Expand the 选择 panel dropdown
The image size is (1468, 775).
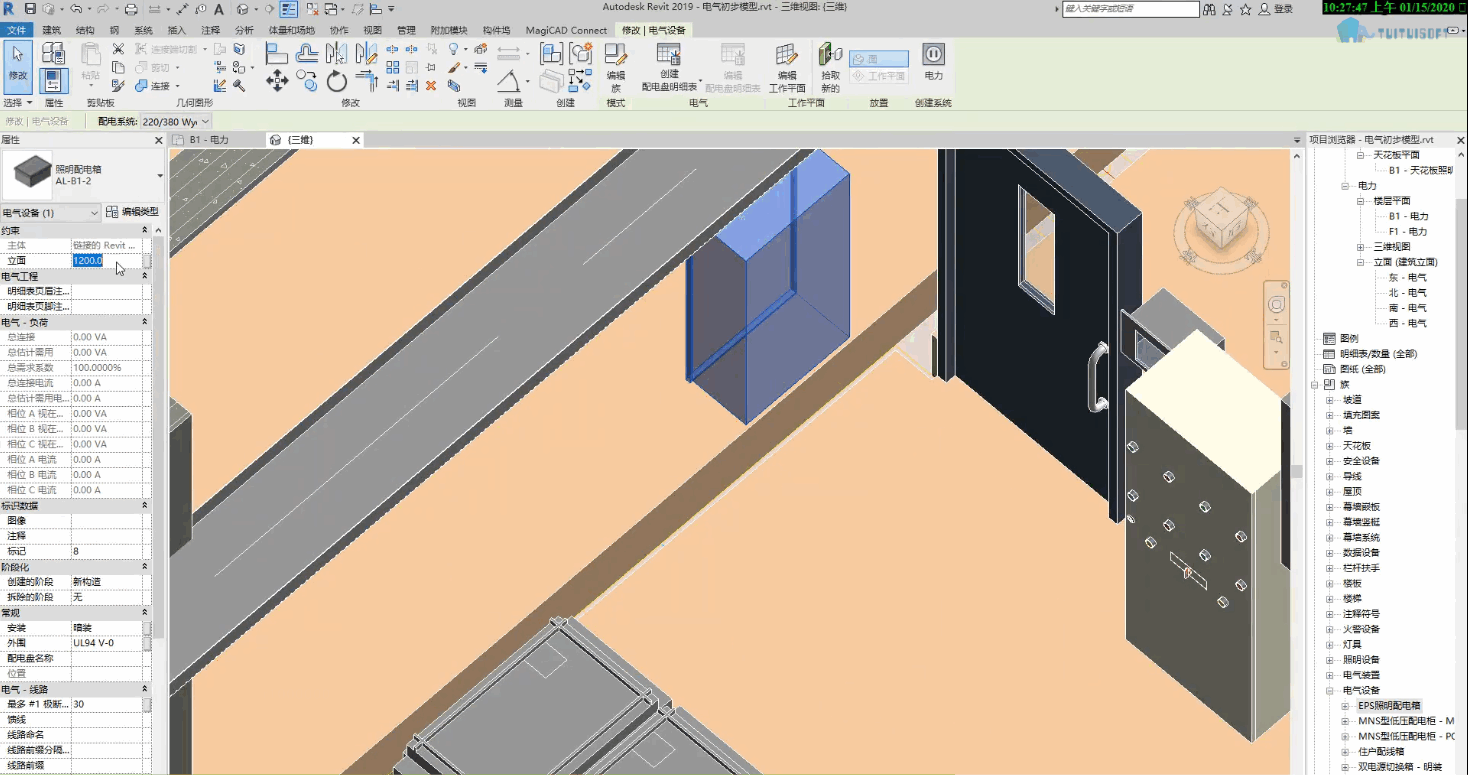[18, 103]
